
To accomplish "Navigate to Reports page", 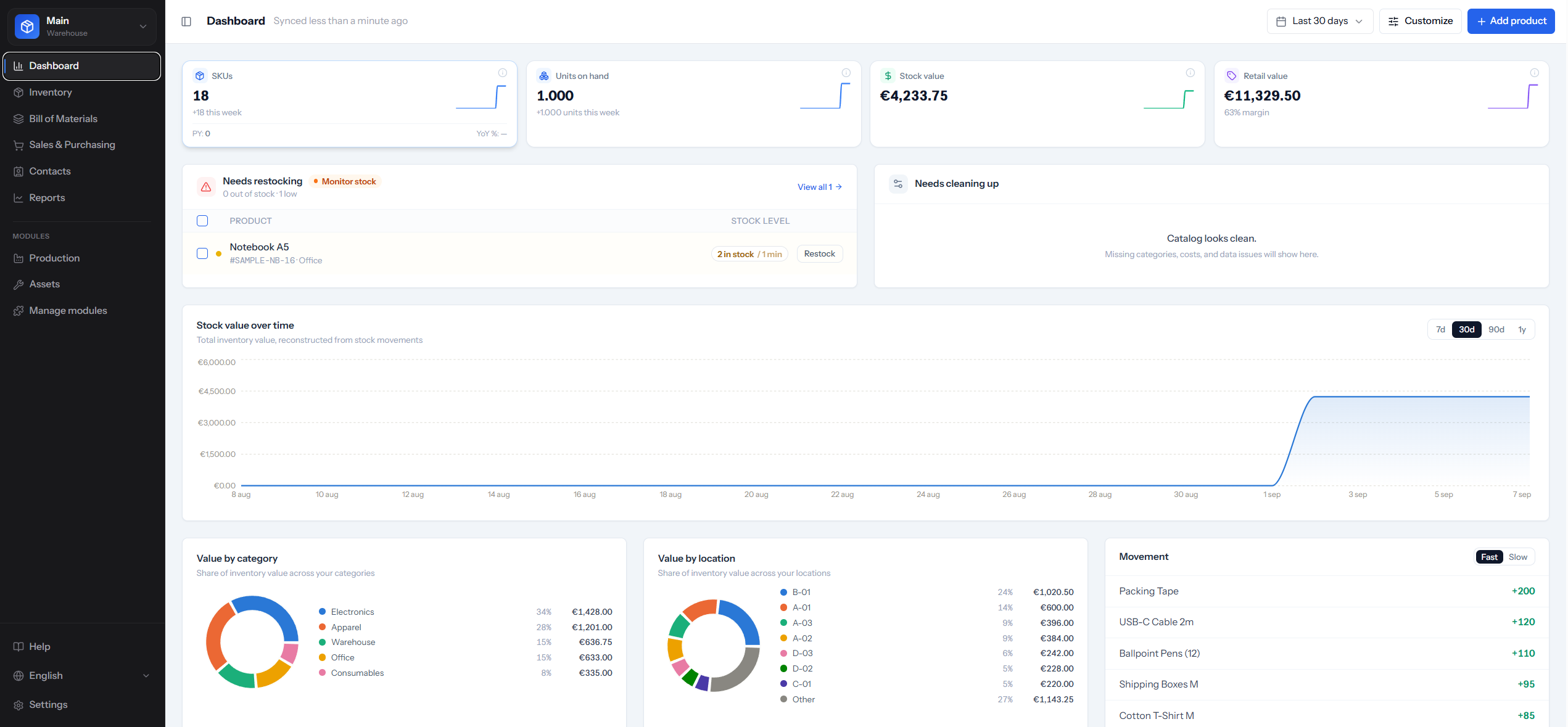I will tap(82, 198).
